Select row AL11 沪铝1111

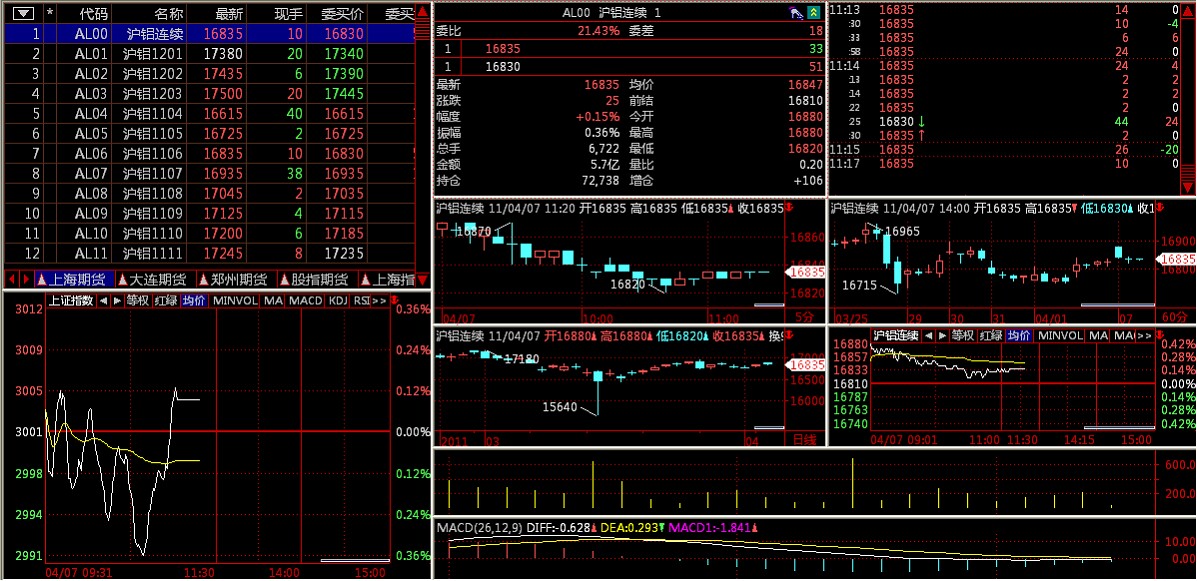pyautogui.click(x=209, y=252)
